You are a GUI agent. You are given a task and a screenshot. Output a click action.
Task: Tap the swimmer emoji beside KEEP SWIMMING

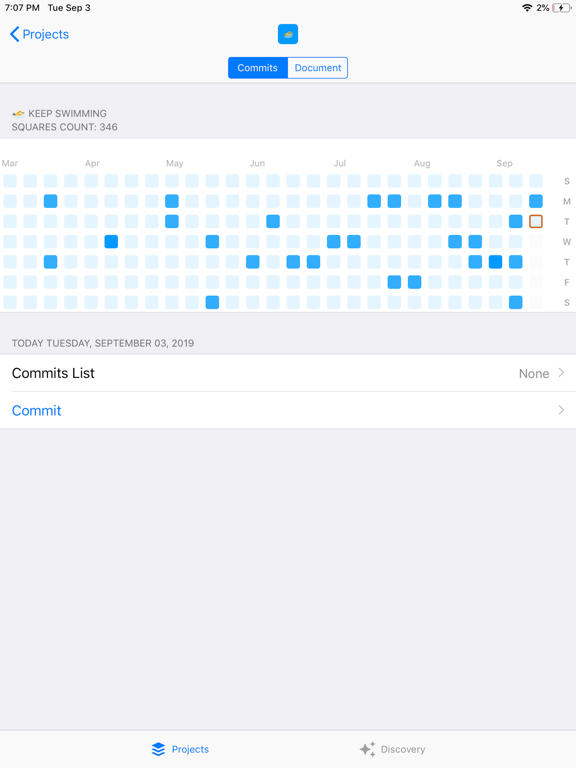[x=18, y=114]
